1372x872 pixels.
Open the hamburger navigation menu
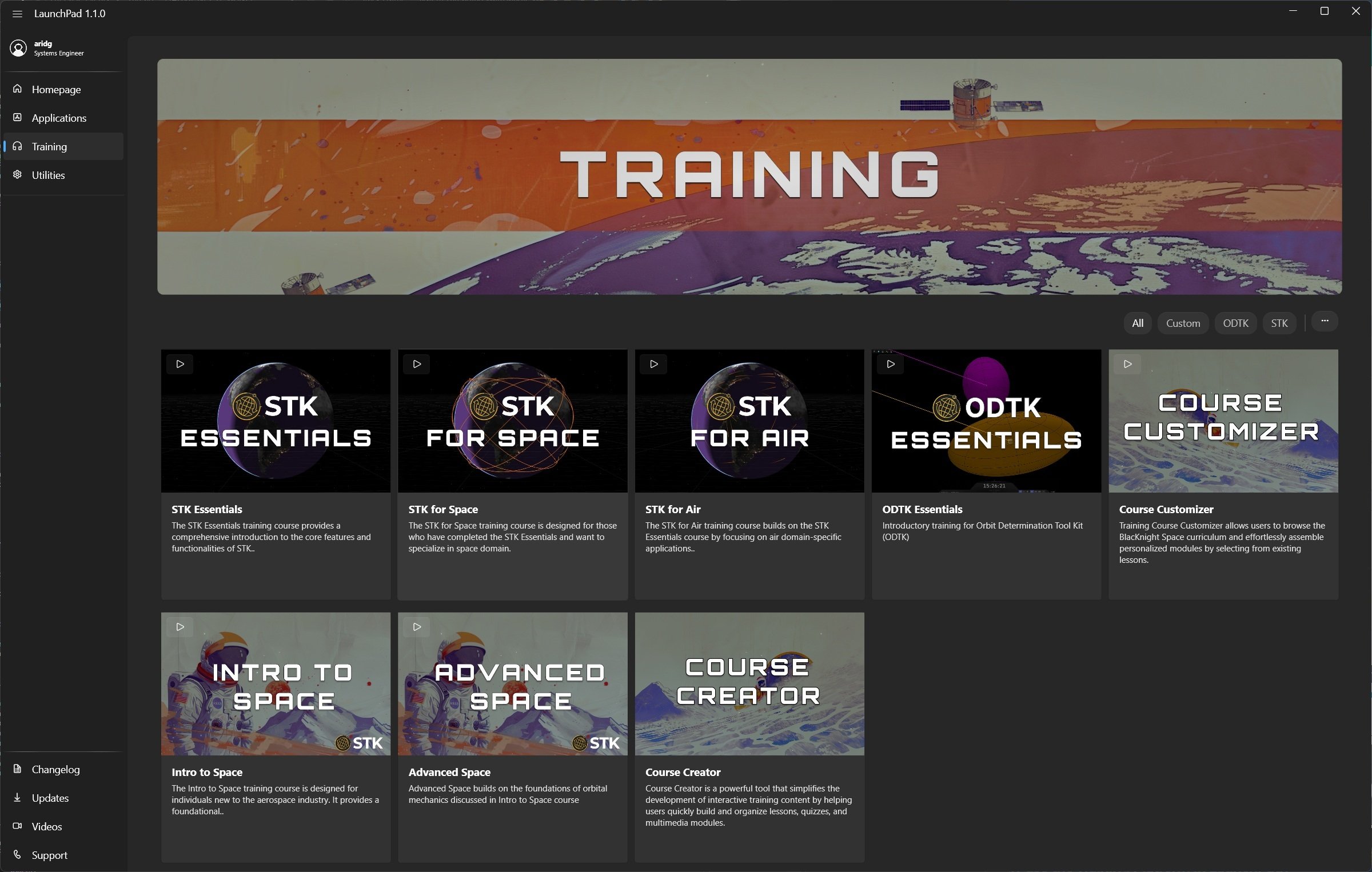17,14
